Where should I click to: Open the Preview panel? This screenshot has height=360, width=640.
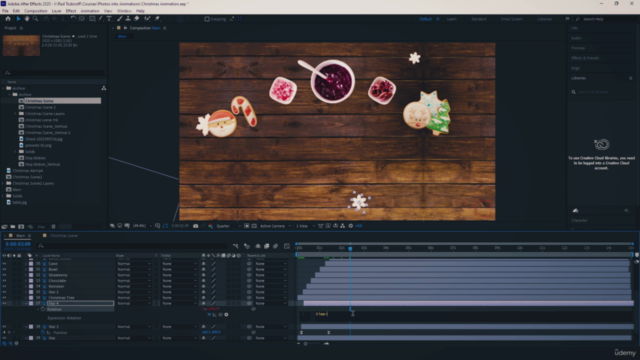click(x=578, y=48)
